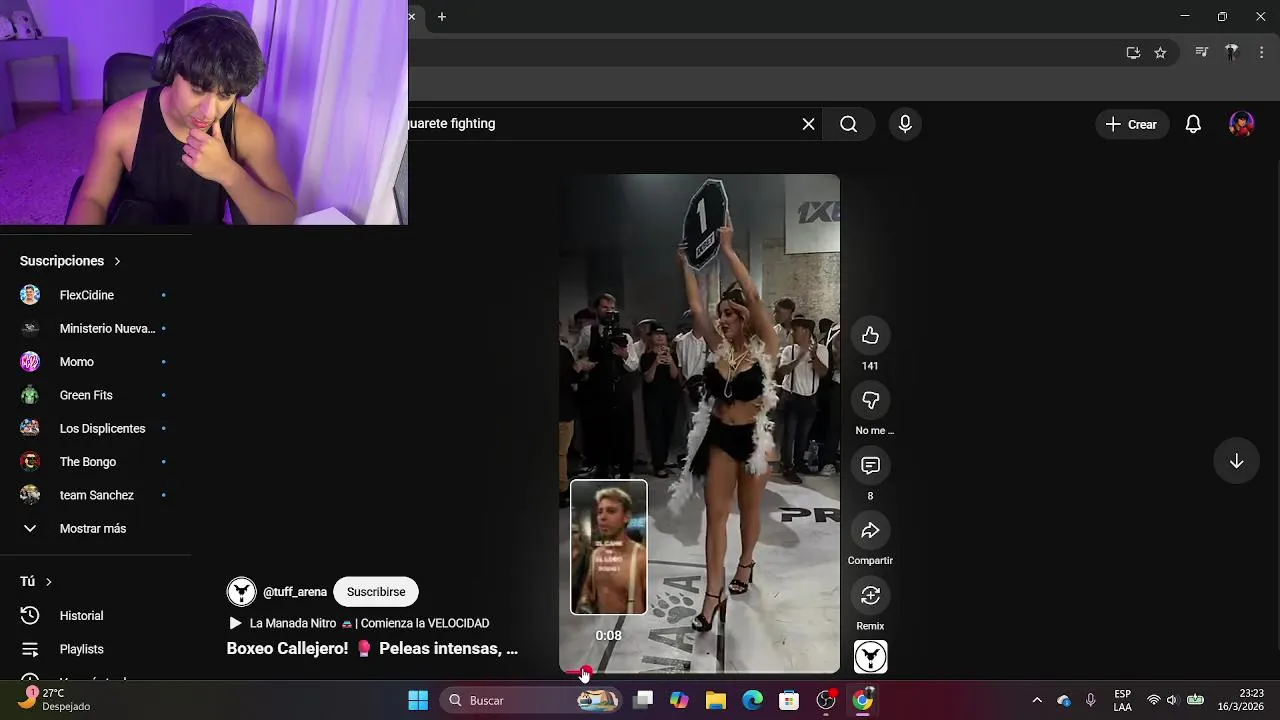Screen dimensions: 1280x720
Task: Open the sound source channel thumbnail
Action: [x=870, y=657]
